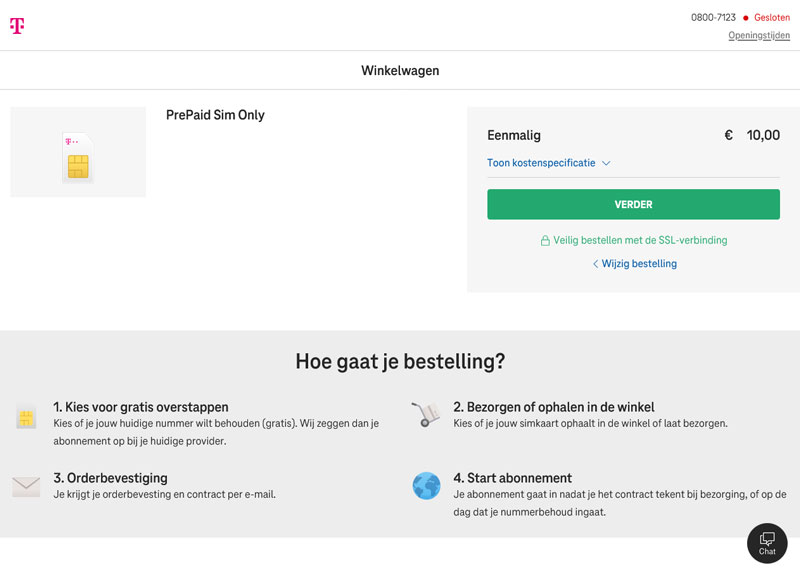Click the delivery hand truck icon

[x=426, y=414]
